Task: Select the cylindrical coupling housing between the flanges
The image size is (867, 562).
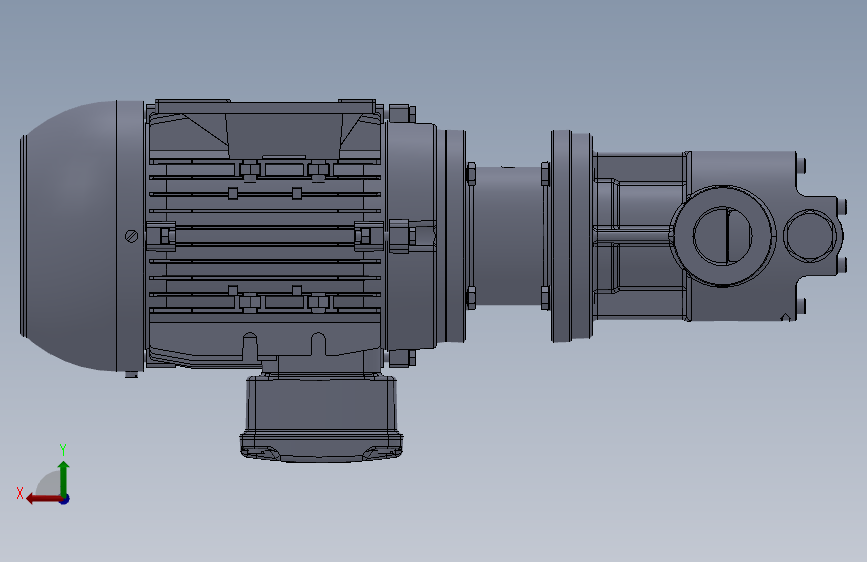Action: point(507,236)
